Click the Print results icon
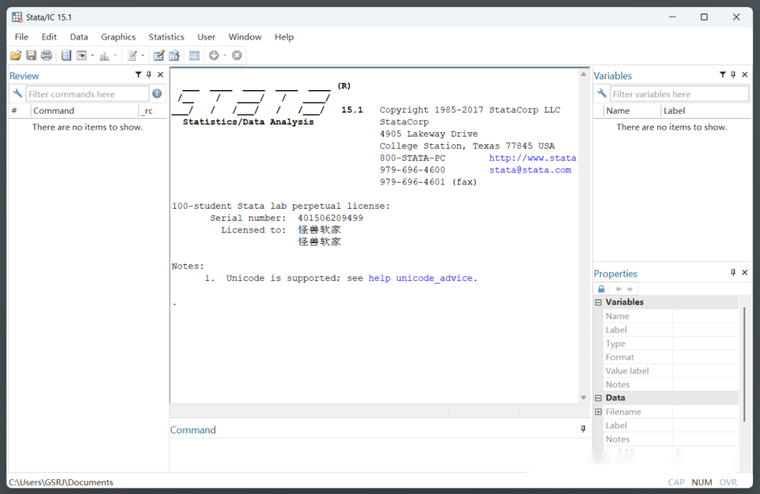Viewport: 760px width, 494px height. (47, 56)
